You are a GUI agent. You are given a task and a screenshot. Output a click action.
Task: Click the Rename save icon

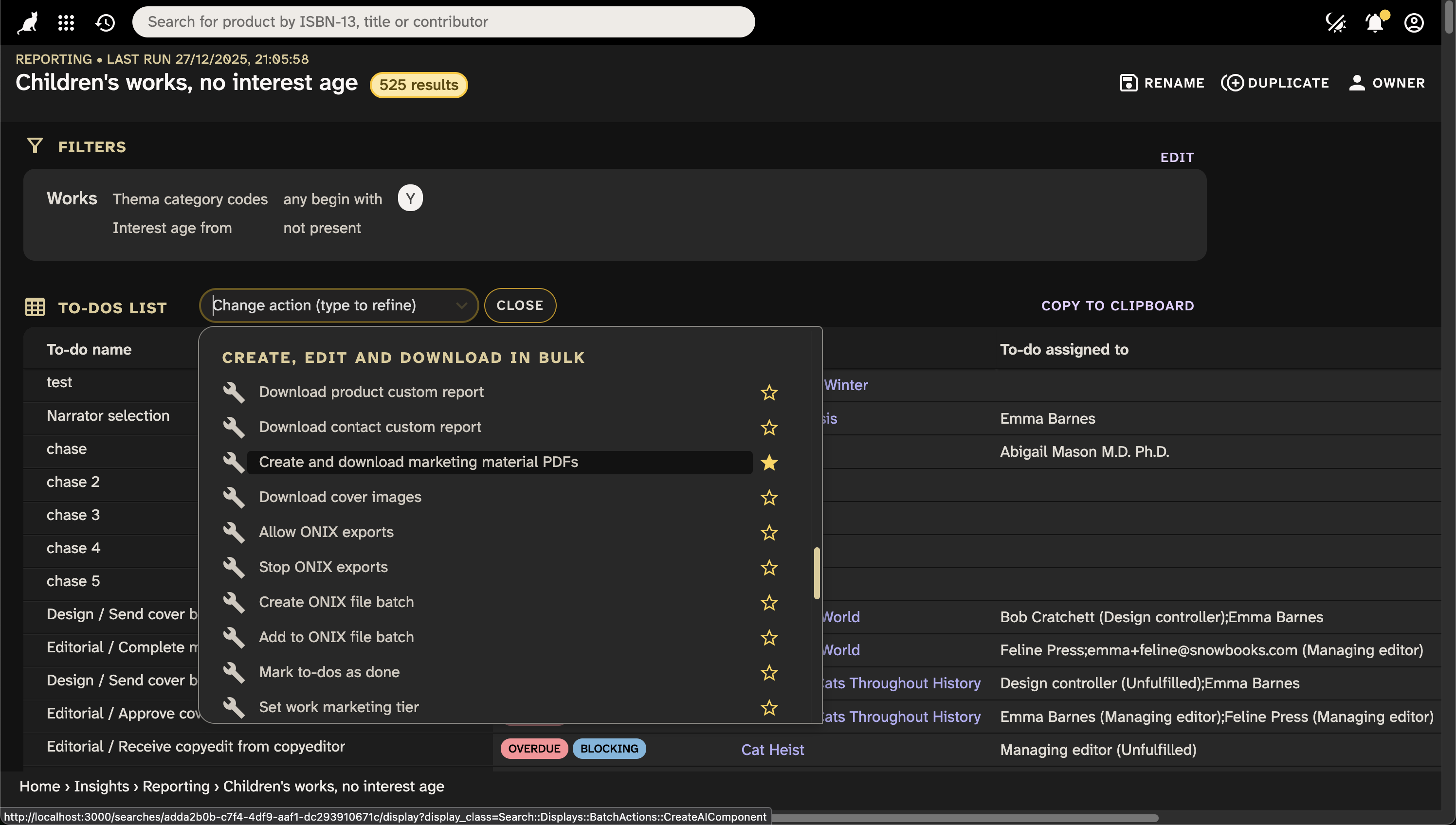tap(1128, 83)
